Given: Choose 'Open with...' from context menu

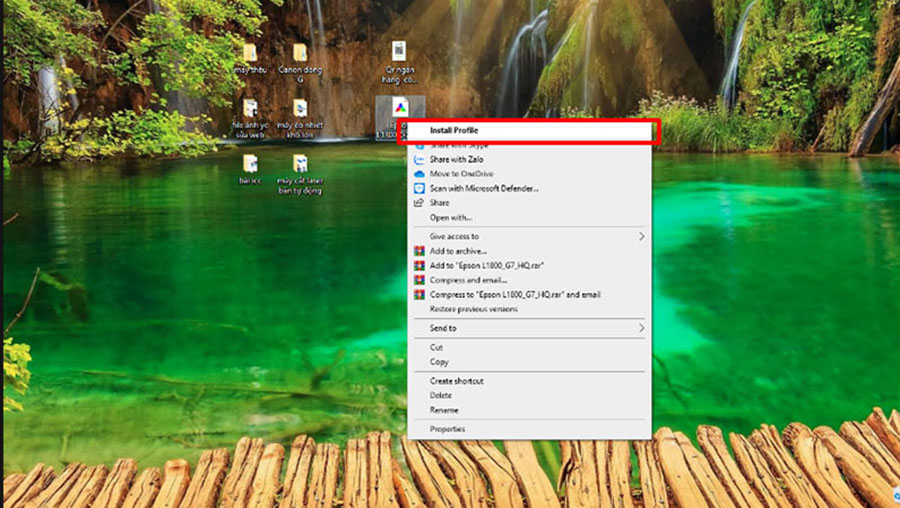Looking at the screenshot, I should 450,217.
